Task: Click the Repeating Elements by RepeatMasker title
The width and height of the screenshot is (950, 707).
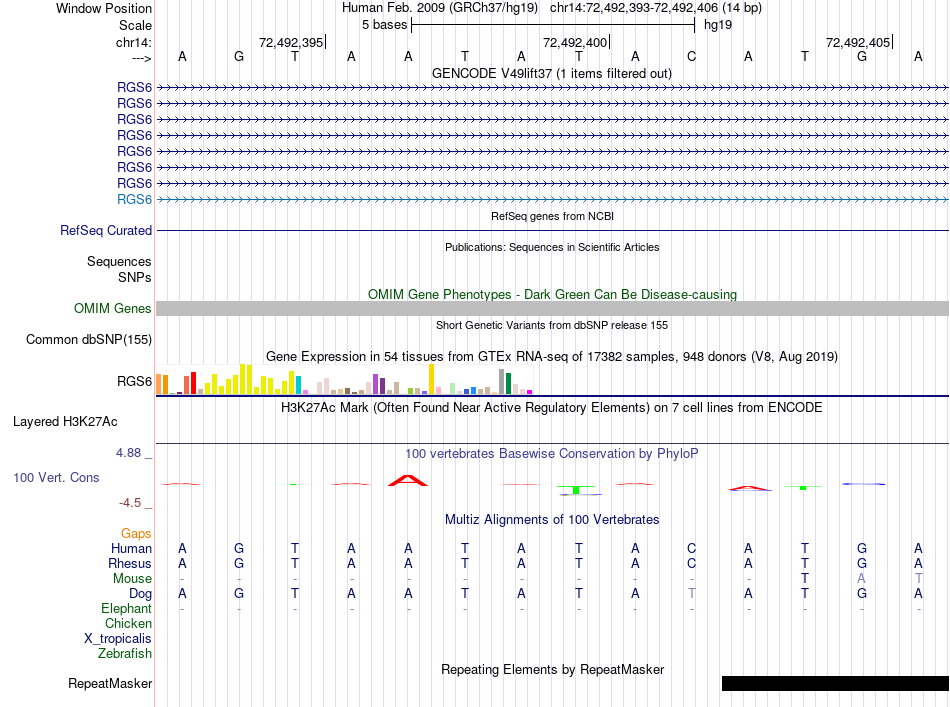Action: (552, 669)
